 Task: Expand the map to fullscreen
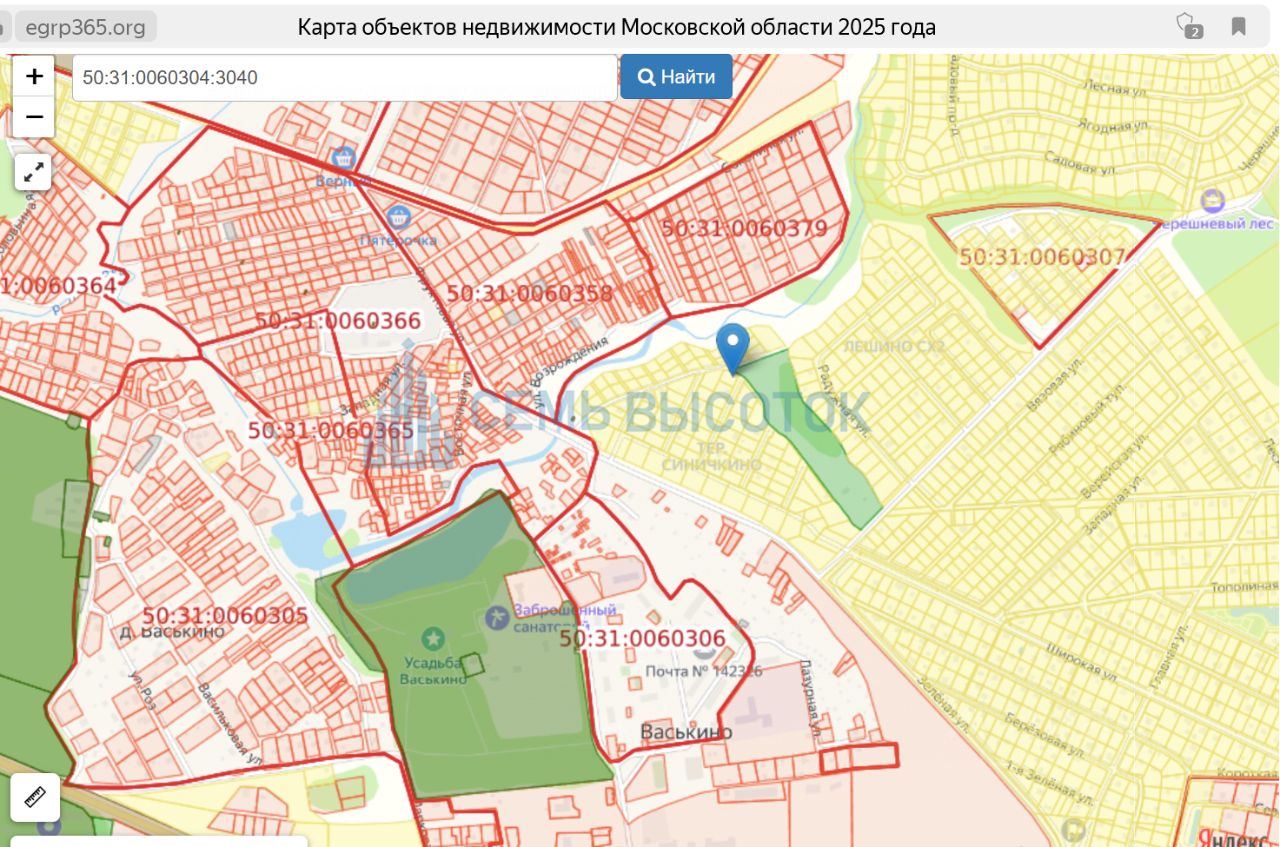tap(34, 172)
